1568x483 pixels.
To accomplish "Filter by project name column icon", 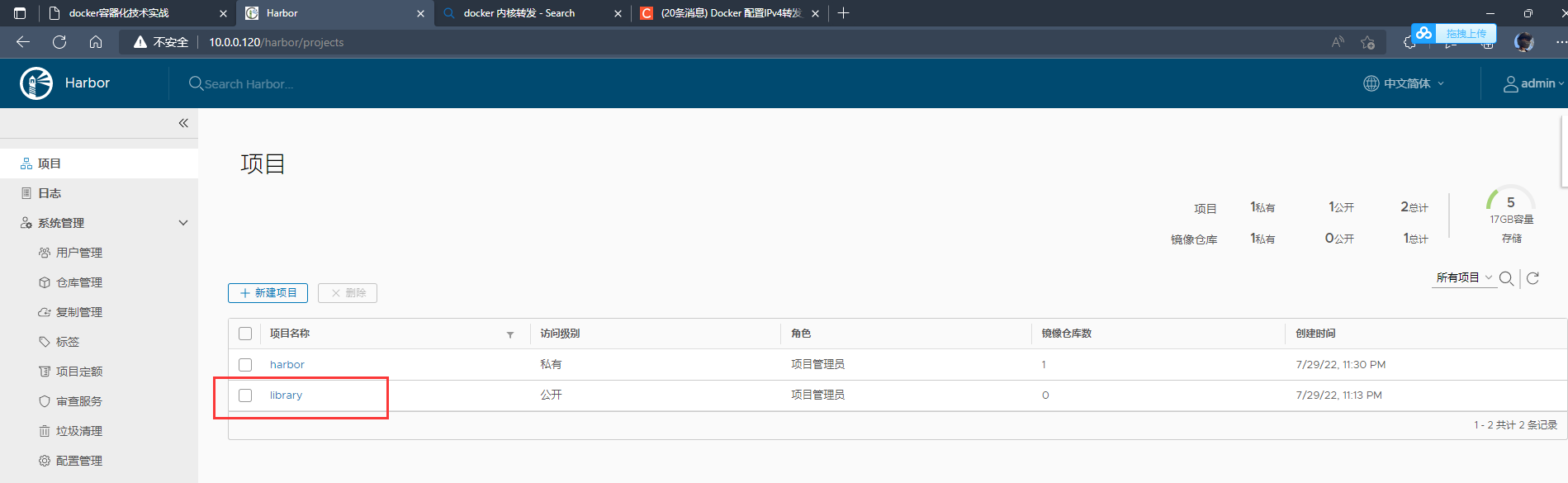I will [510, 334].
